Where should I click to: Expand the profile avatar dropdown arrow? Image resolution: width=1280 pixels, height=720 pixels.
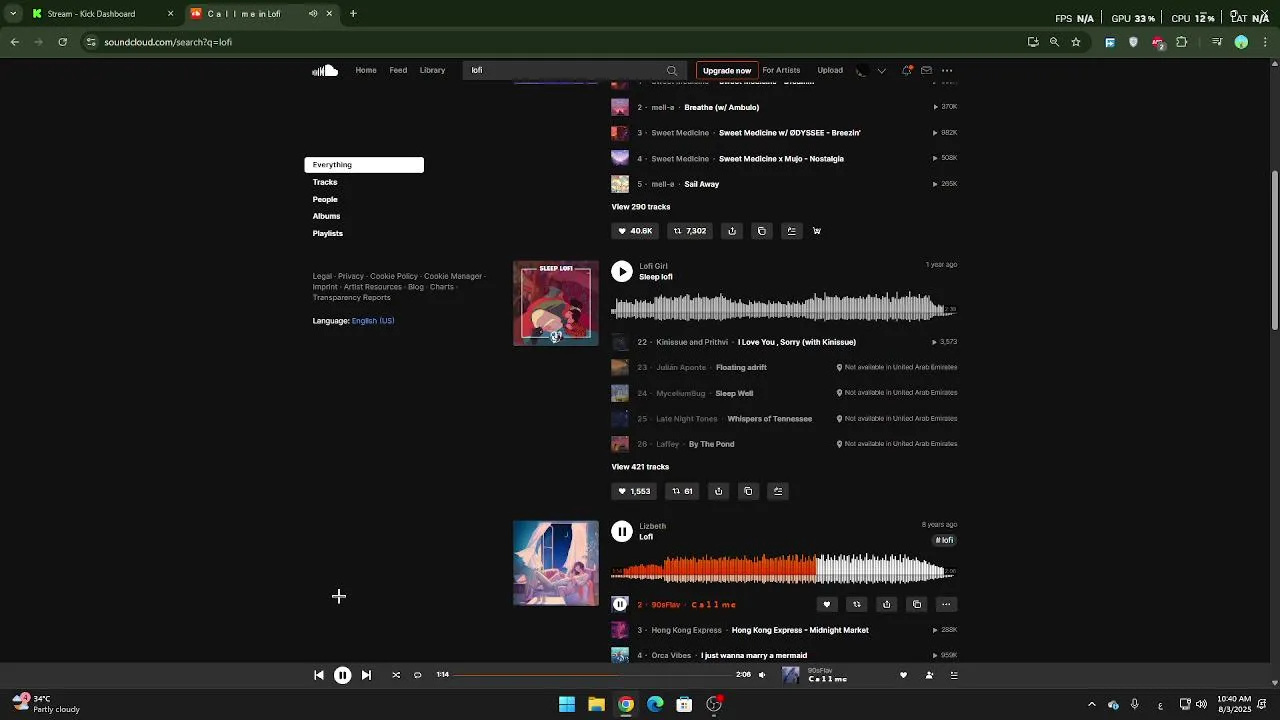[x=881, y=70]
